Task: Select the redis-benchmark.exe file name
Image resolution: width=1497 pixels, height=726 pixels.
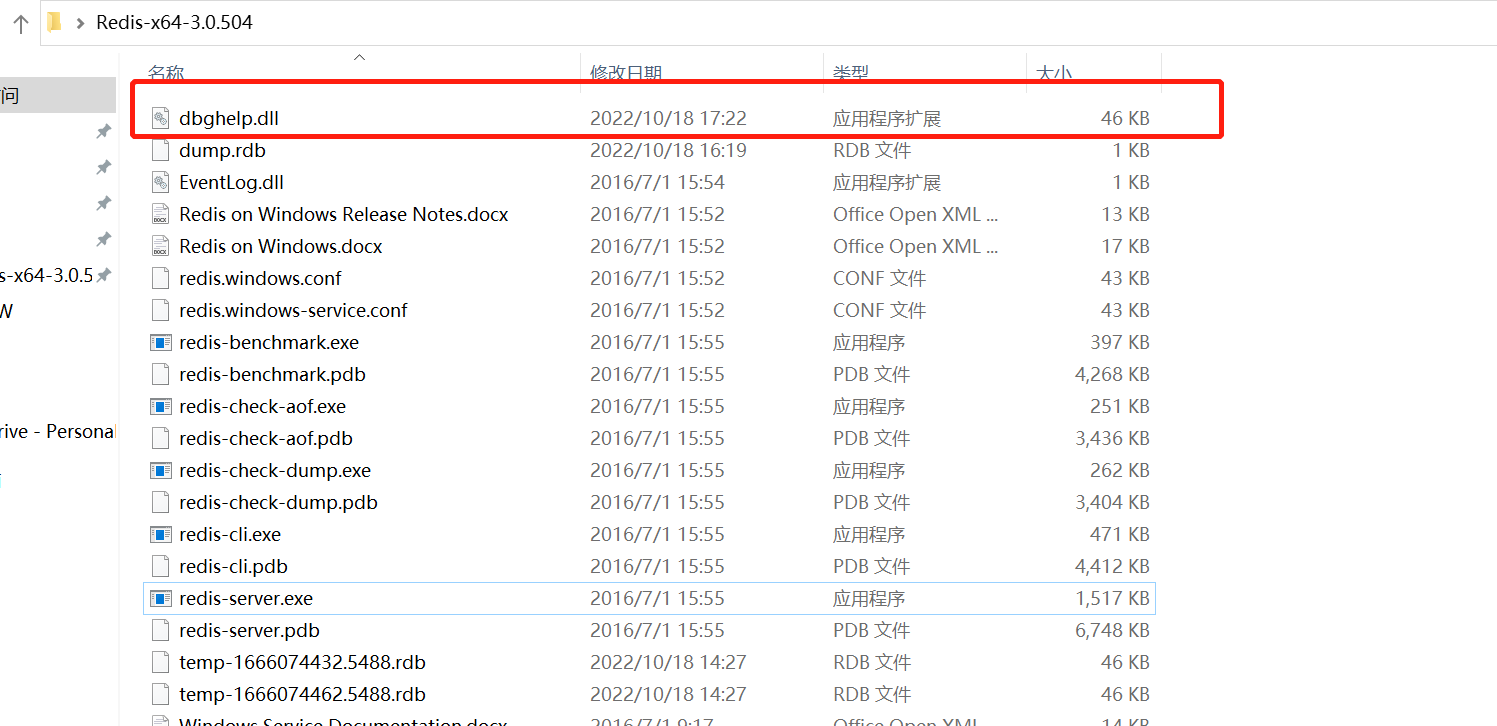Action: (x=269, y=342)
